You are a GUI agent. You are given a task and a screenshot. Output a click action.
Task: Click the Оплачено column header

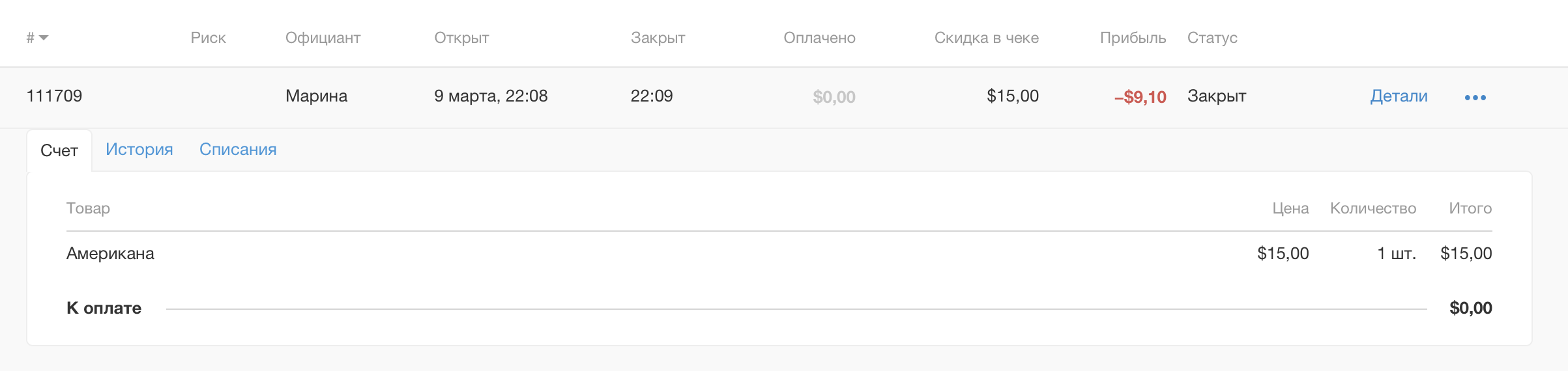click(x=819, y=38)
